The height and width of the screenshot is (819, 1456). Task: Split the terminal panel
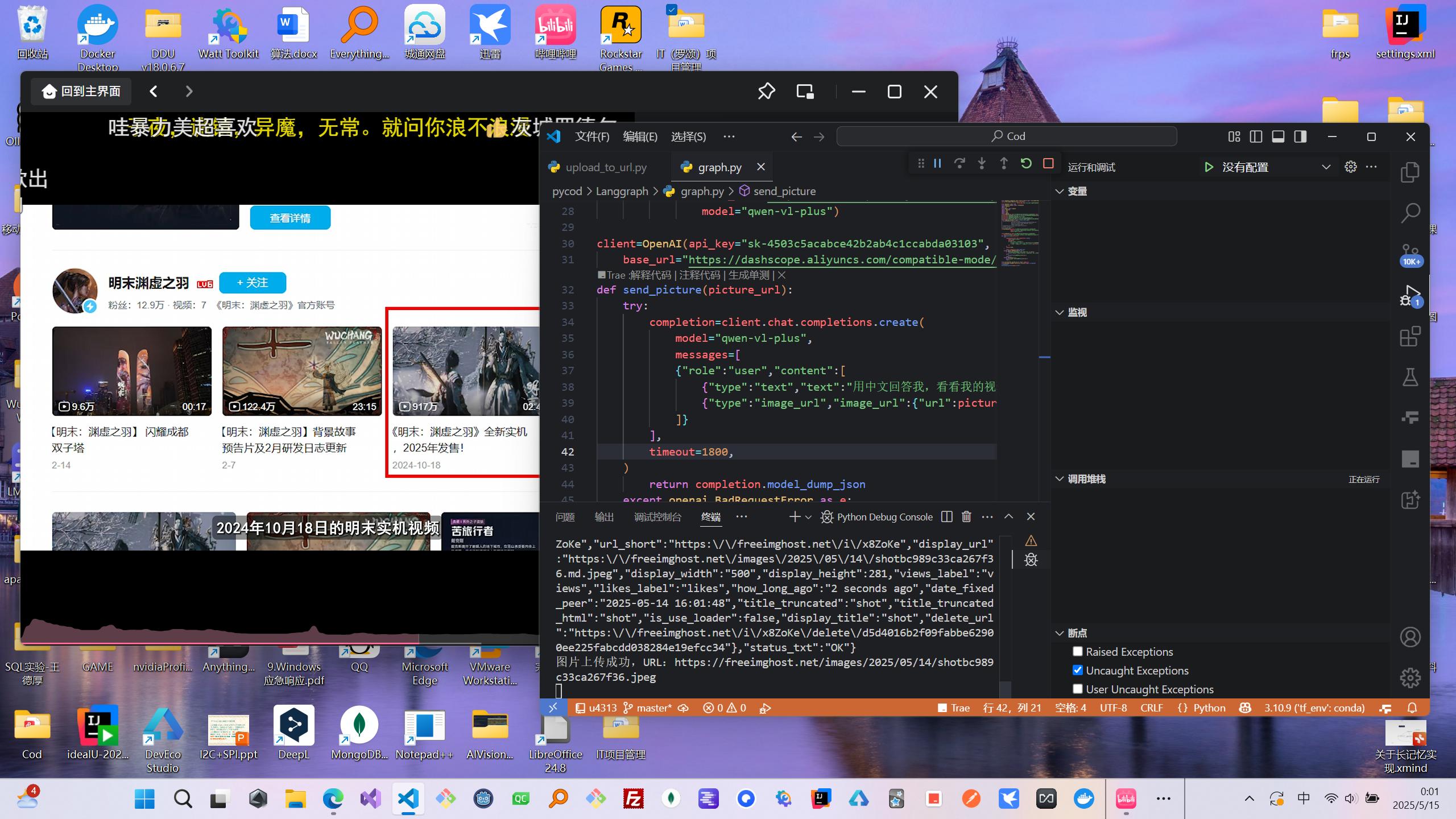(947, 516)
